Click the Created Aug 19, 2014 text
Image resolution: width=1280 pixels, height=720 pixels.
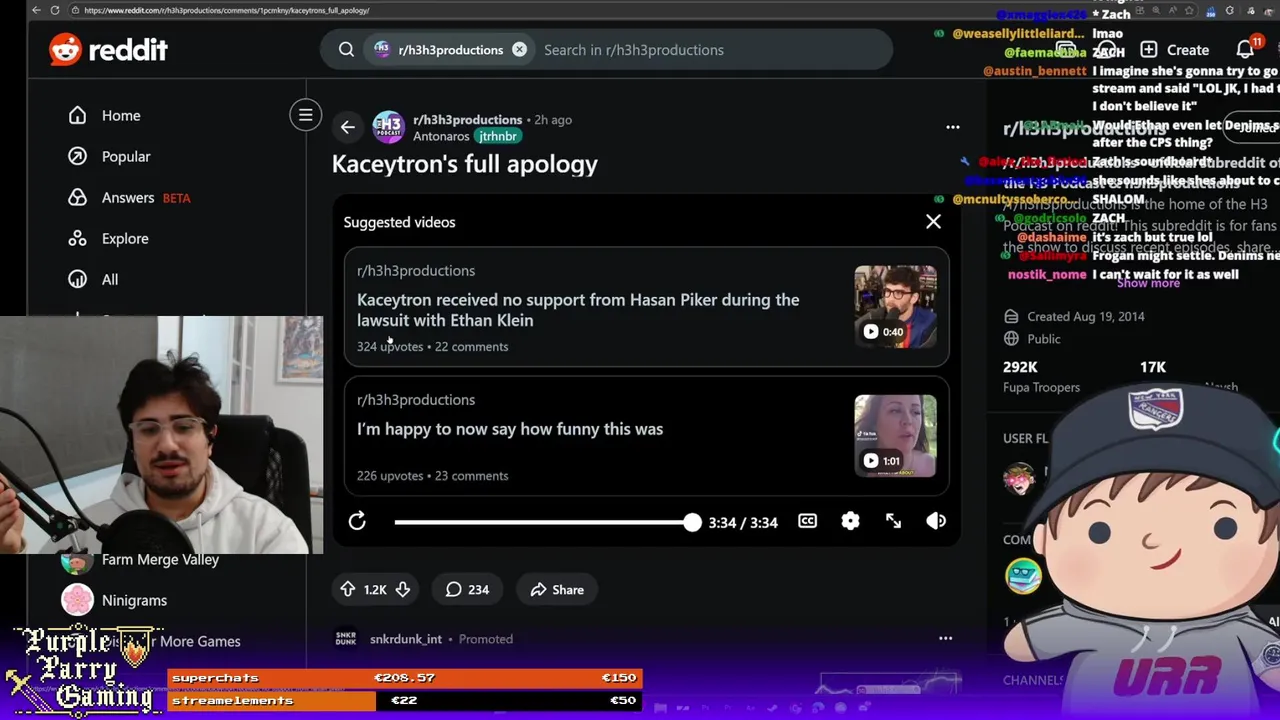[1086, 317]
